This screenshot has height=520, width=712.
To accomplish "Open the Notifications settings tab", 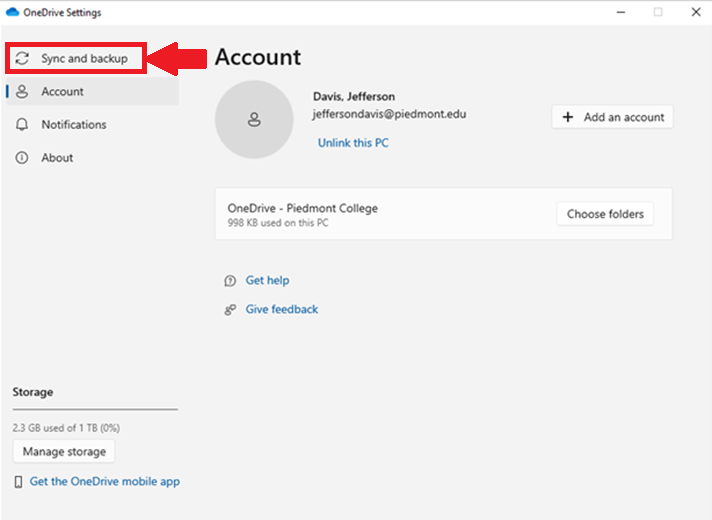I will [73, 125].
